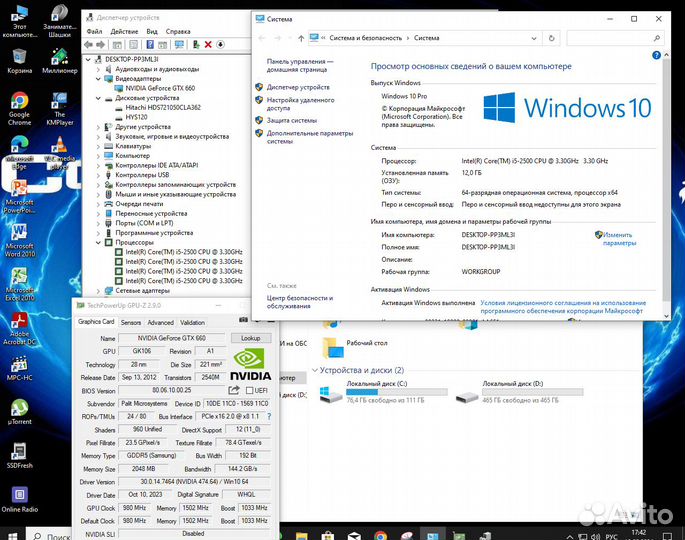The height and width of the screenshot is (540, 685).
Task: Click the forward arrow in Device Manager toolbar
Action: 100,45
